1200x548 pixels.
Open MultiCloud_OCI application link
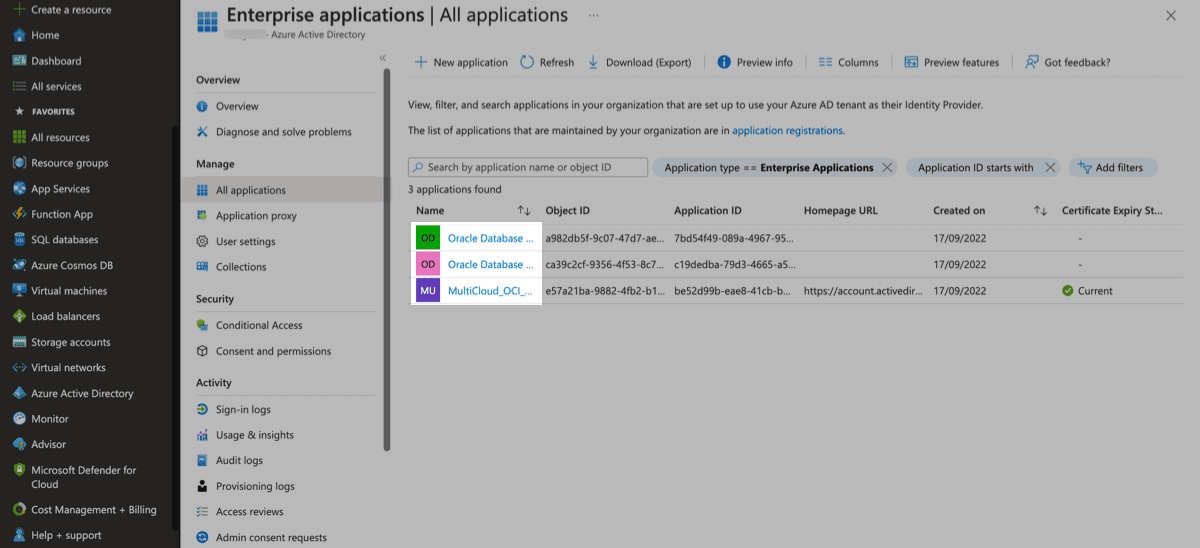coord(490,291)
